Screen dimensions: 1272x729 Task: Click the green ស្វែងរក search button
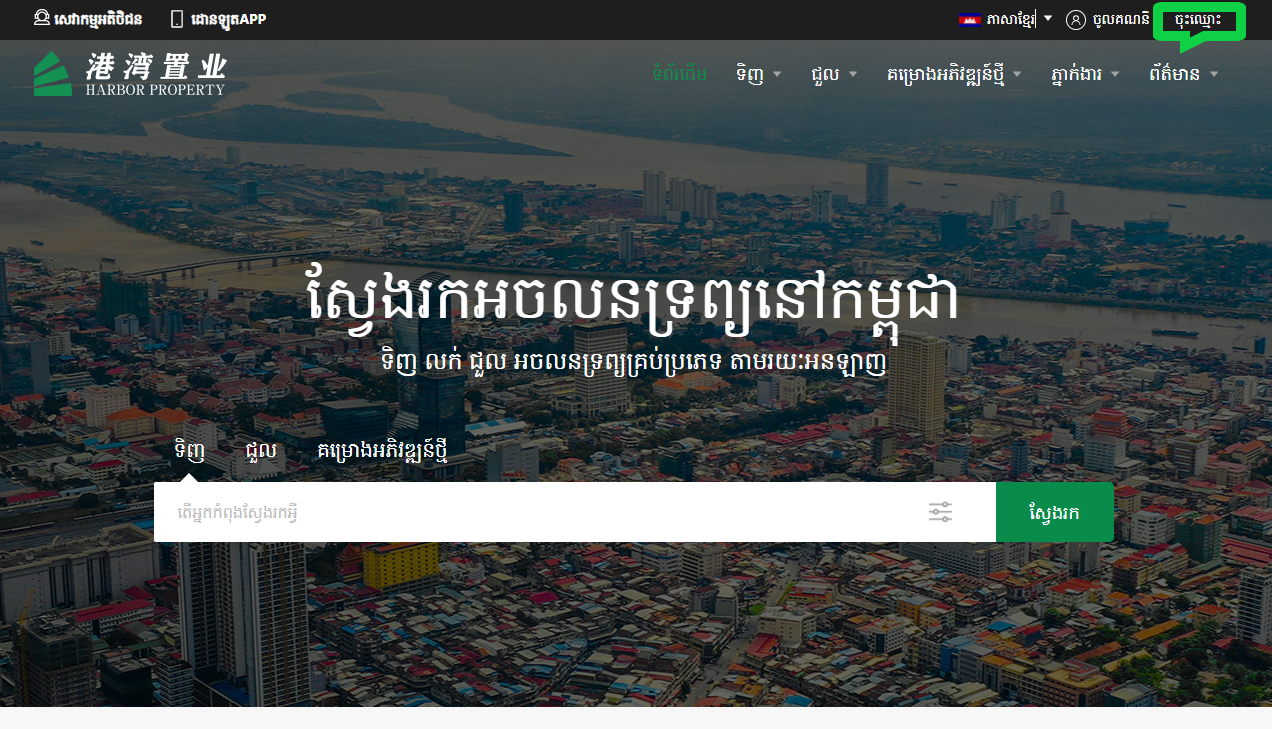pyautogui.click(x=1055, y=512)
